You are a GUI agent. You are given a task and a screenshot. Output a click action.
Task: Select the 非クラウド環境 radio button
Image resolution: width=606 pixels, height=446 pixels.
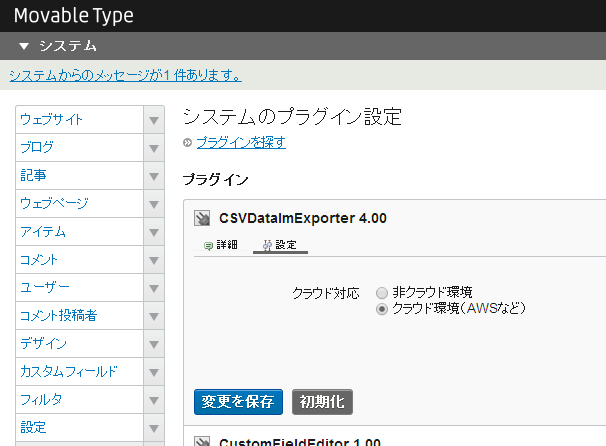click(x=382, y=293)
